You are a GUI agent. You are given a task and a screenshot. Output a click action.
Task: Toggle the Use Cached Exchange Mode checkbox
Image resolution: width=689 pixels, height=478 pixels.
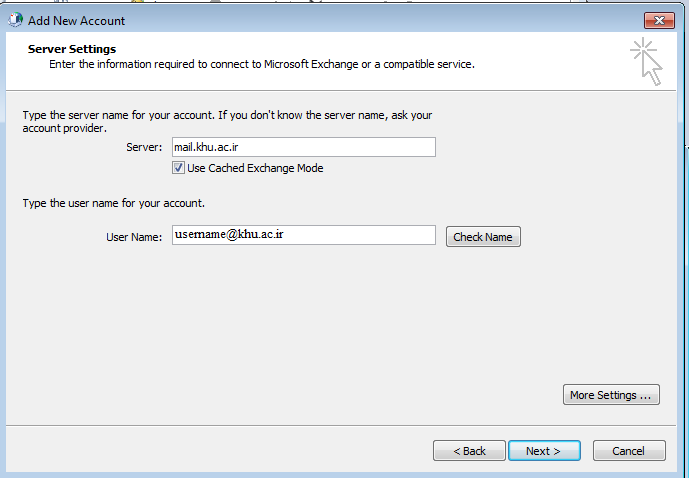pos(179,168)
